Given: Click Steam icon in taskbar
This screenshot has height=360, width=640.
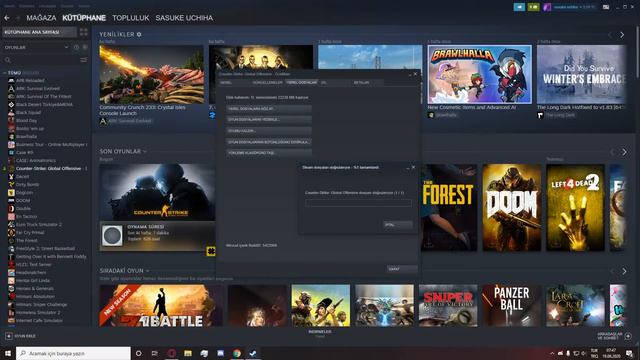Looking at the screenshot, I should (253, 353).
